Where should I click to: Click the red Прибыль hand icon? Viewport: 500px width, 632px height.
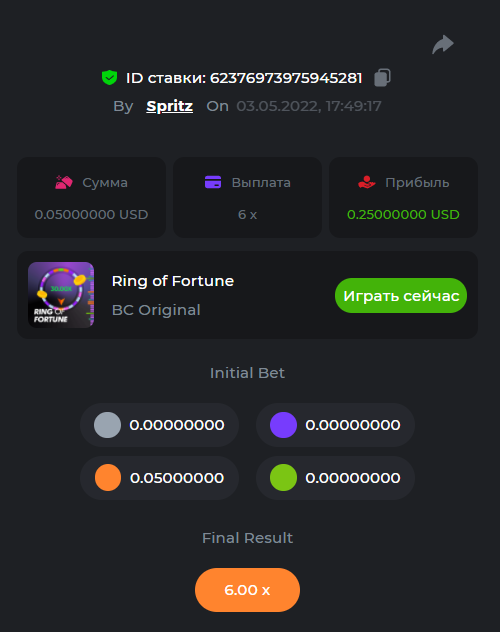pos(367,182)
